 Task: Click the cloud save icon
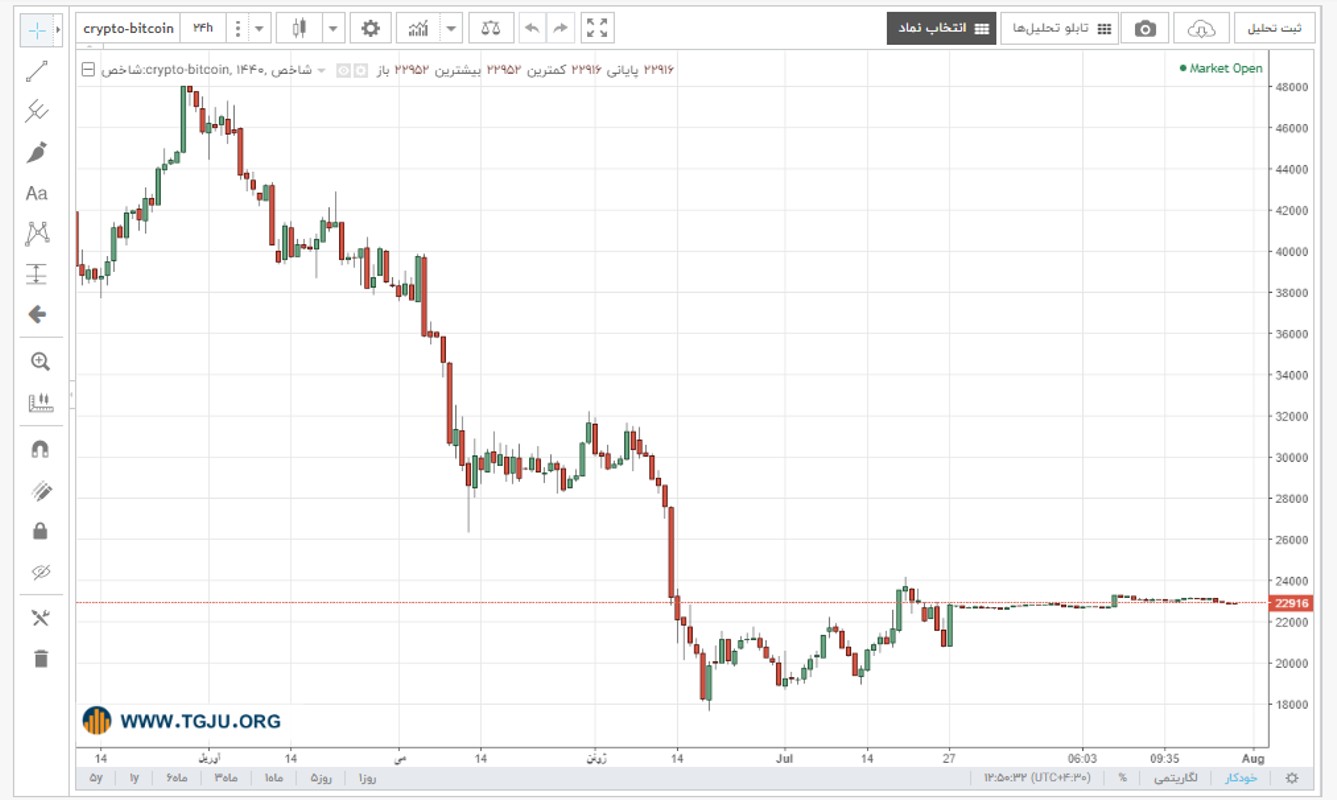pyautogui.click(x=1201, y=29)
